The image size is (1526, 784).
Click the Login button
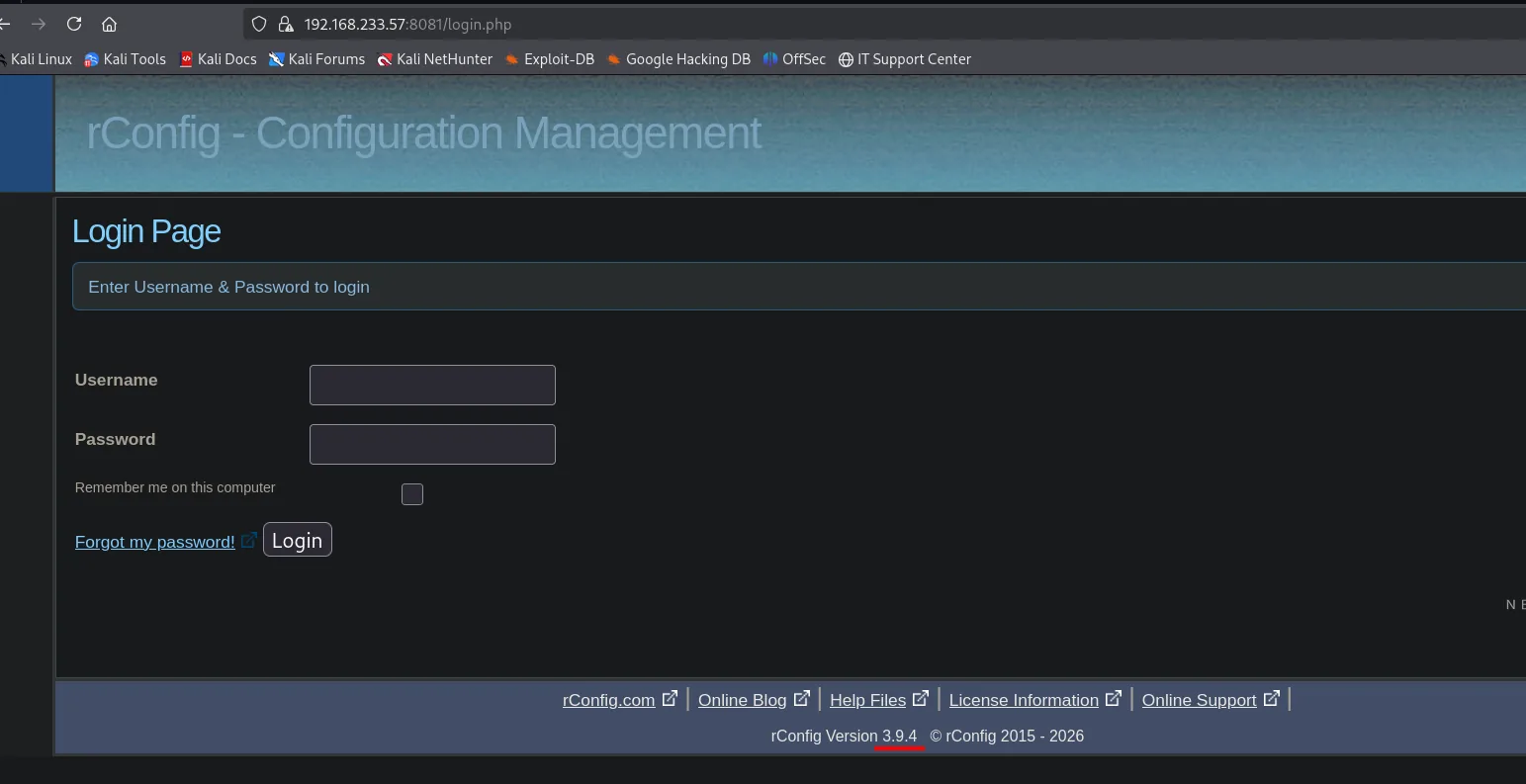(x=298, y=540)
